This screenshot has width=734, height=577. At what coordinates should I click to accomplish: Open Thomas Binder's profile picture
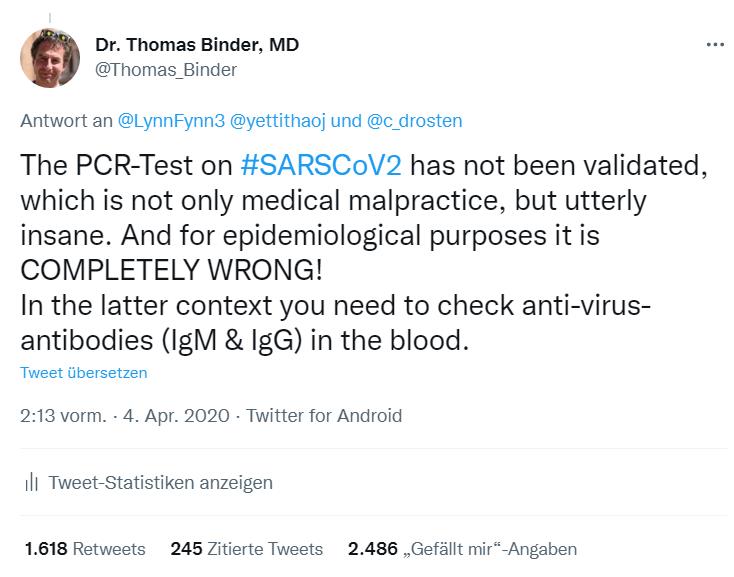click(x=50, y=59)
